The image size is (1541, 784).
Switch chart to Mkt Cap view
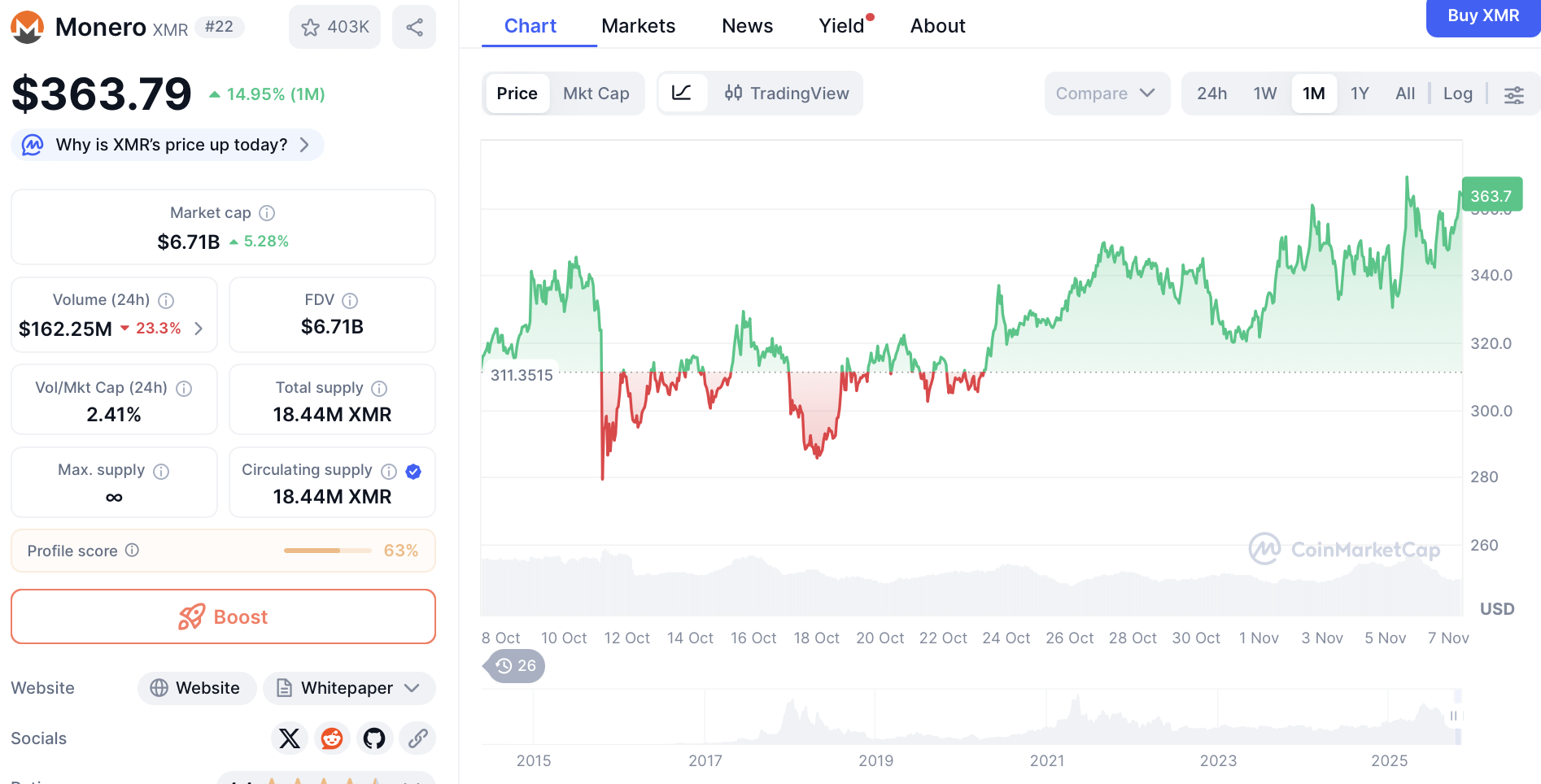click(x=596, y=94)
